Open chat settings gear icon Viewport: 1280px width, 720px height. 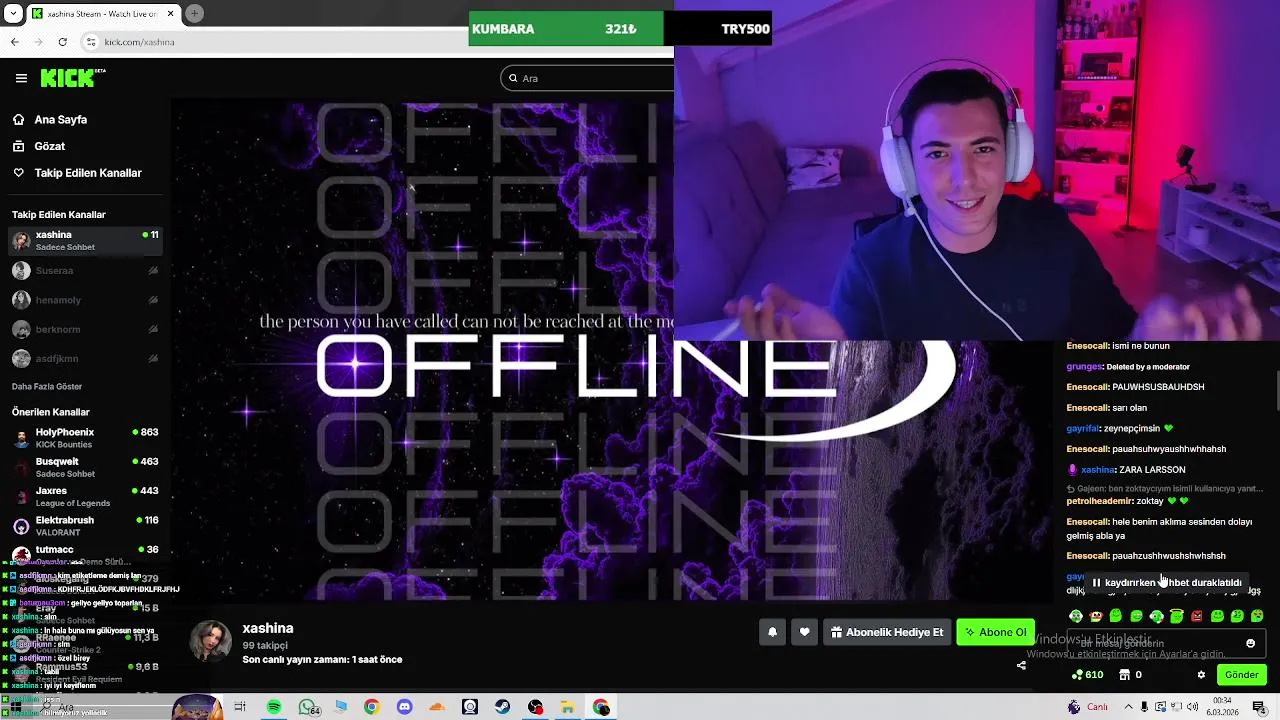click(x=1201, y=675)
